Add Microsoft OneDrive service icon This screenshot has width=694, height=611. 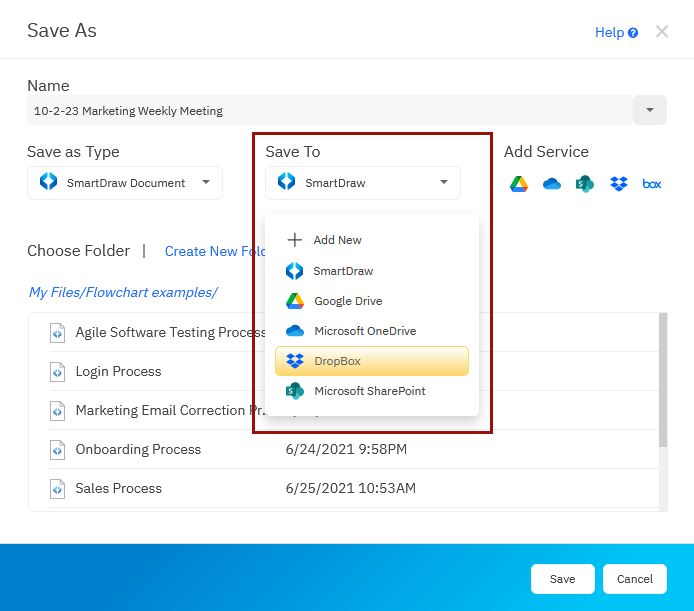pos(552,184)
